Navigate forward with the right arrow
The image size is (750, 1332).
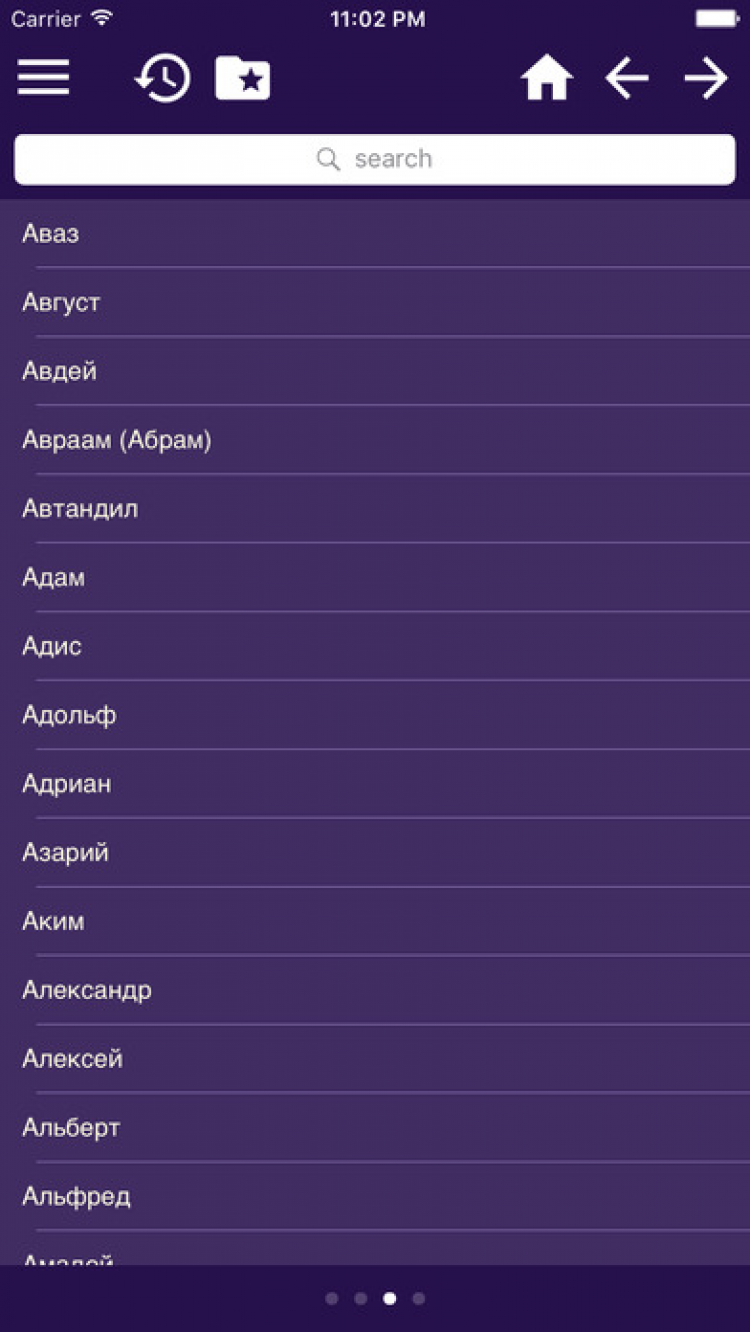706,78
